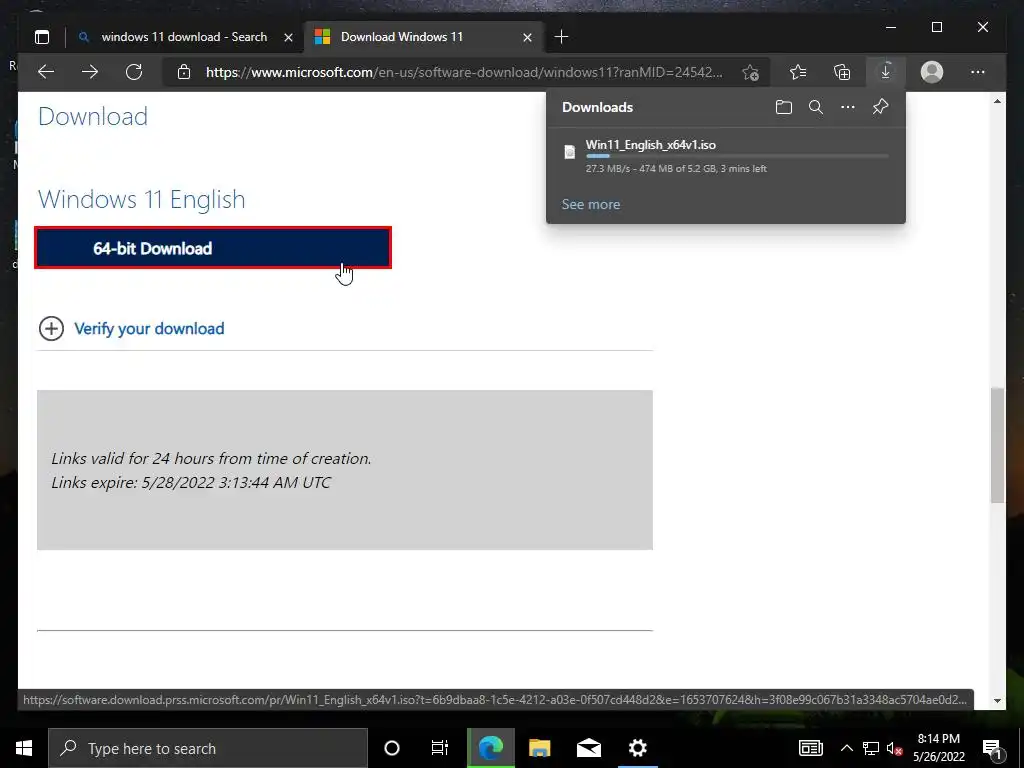
Task: Click the download speed and size status text
Action: pyautogui.click(x=676, y=168)
